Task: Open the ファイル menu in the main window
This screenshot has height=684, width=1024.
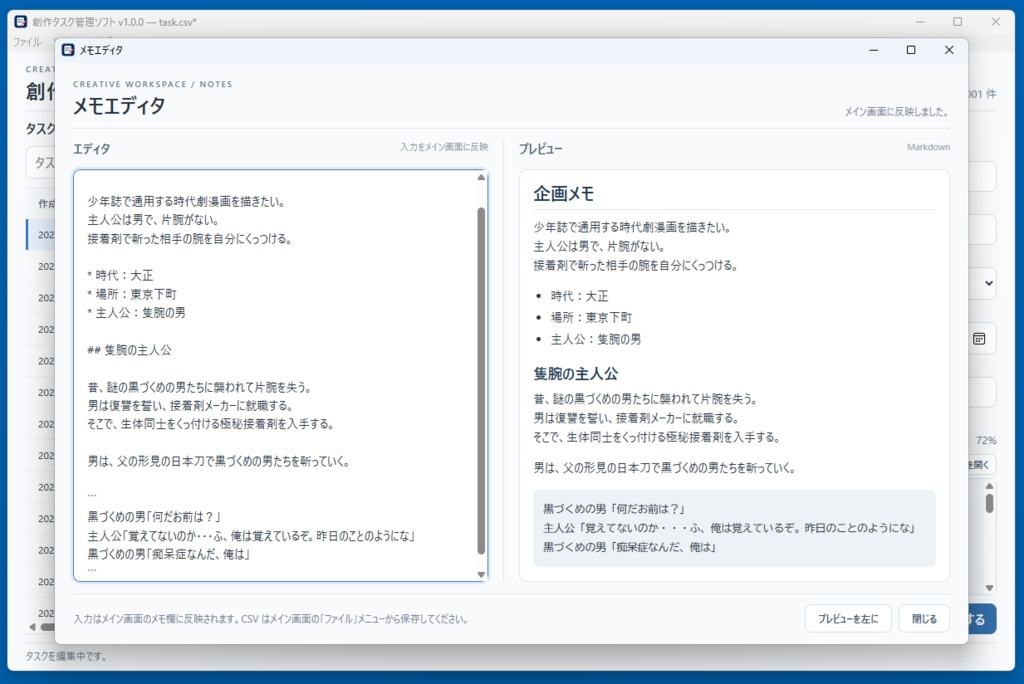Action: click(x=27, y=42)
